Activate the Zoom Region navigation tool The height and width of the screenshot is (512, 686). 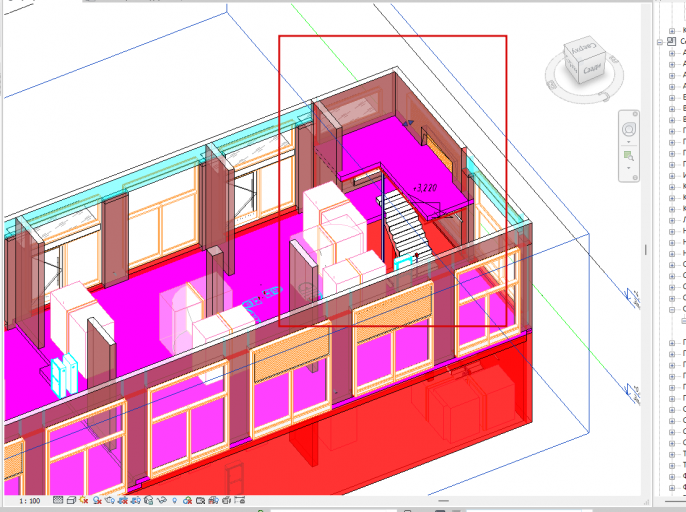(x=629, y=156)
